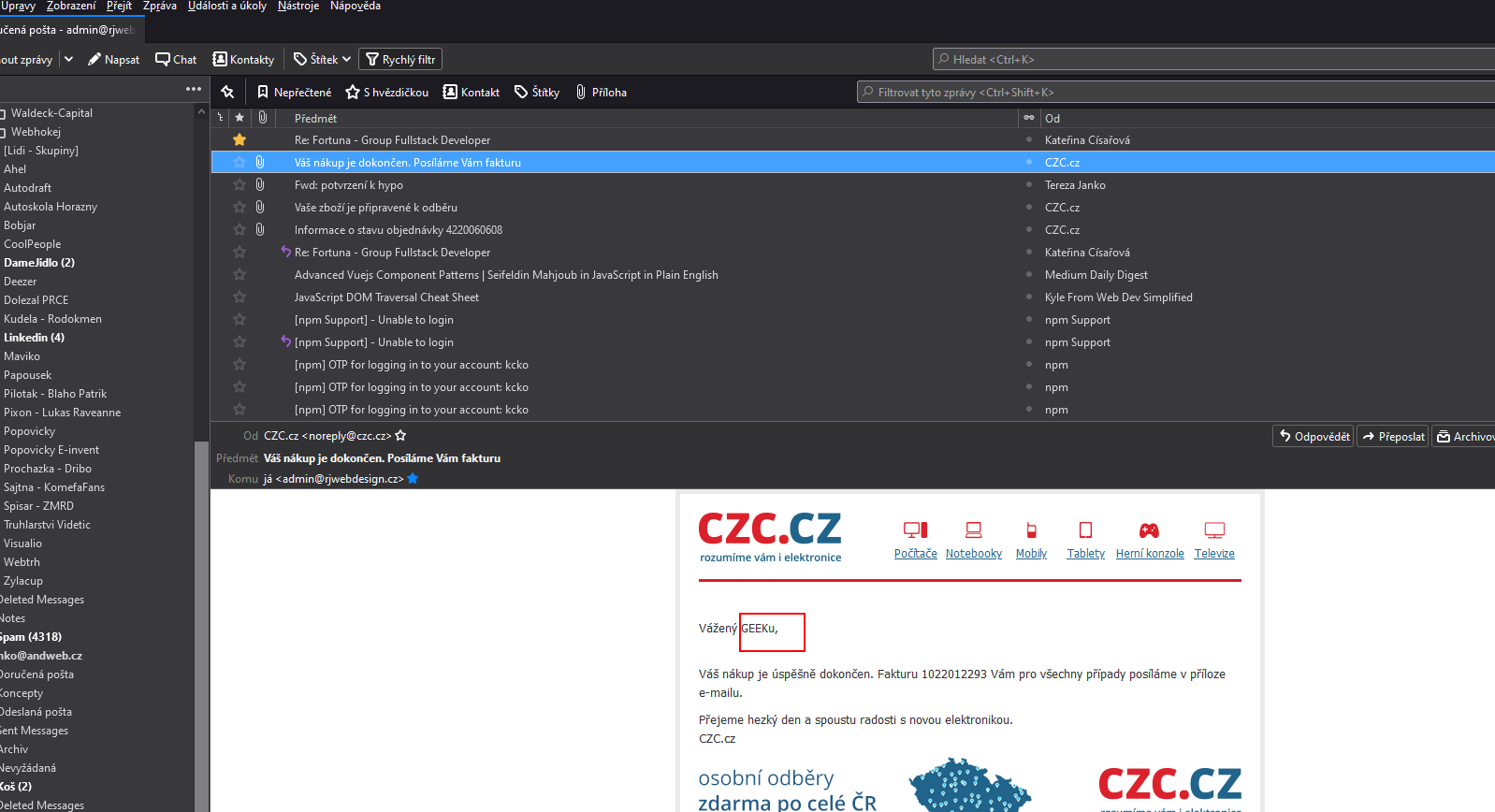The width and height of the screenshot is (1495, 812).
Task: Sort by Předmět column header
Action: (315, 118)
